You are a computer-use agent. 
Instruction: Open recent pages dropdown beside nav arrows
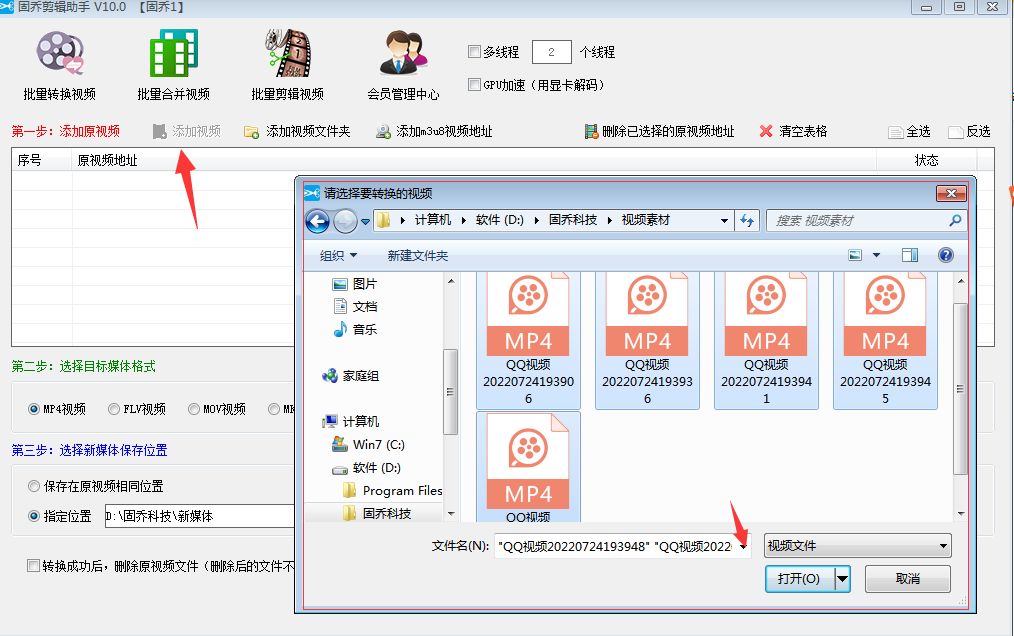[x=365, y=221]
